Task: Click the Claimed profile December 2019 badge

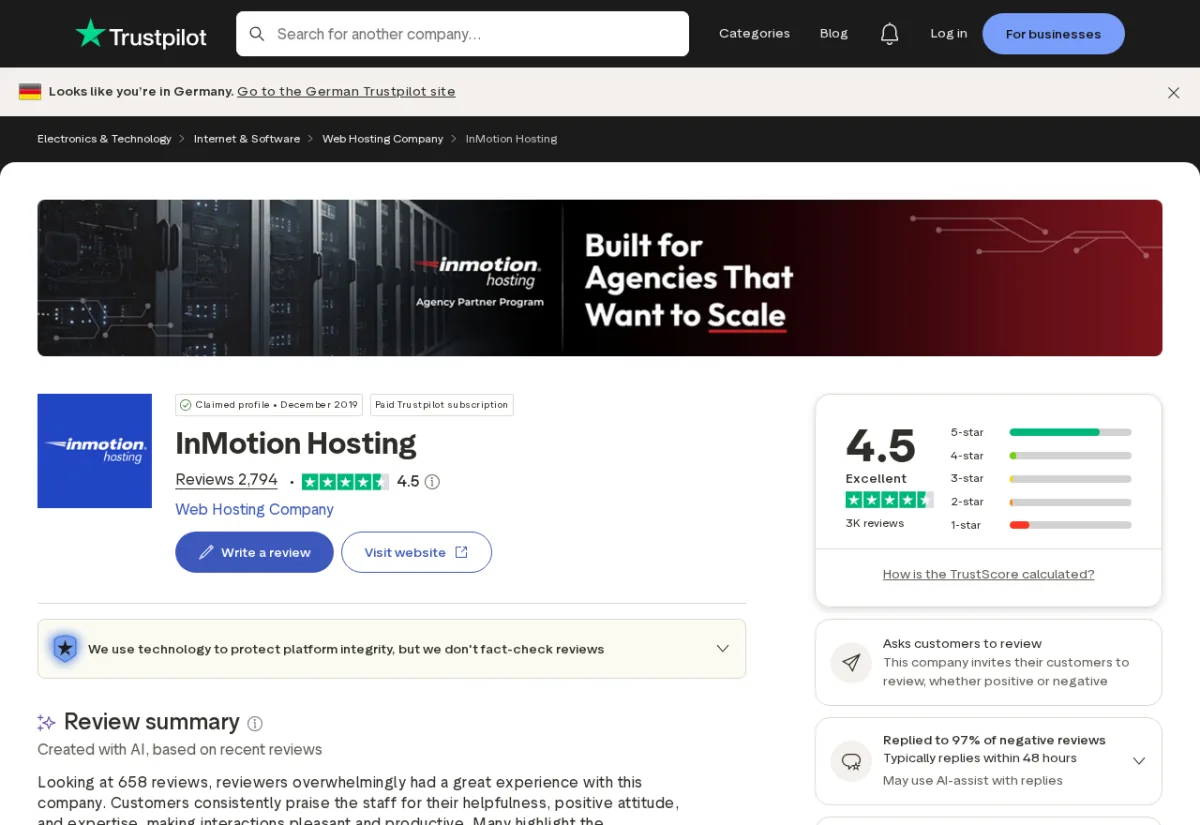Action: tap(268, 405)
